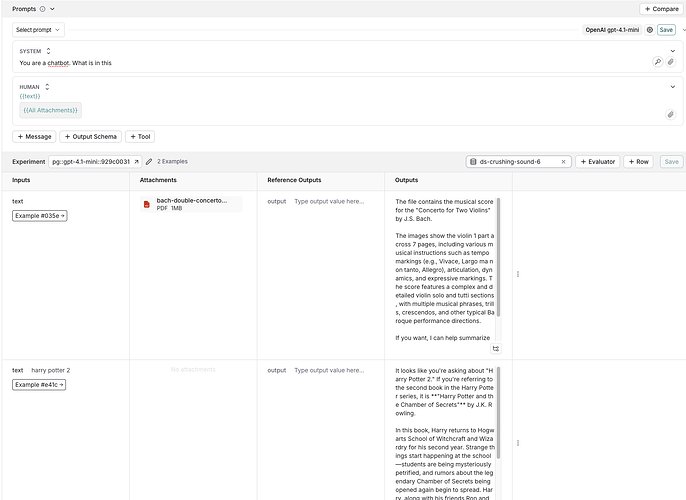Click the Save button beside + Row
The width and height of the screenshot is (686, 500).
672,161
